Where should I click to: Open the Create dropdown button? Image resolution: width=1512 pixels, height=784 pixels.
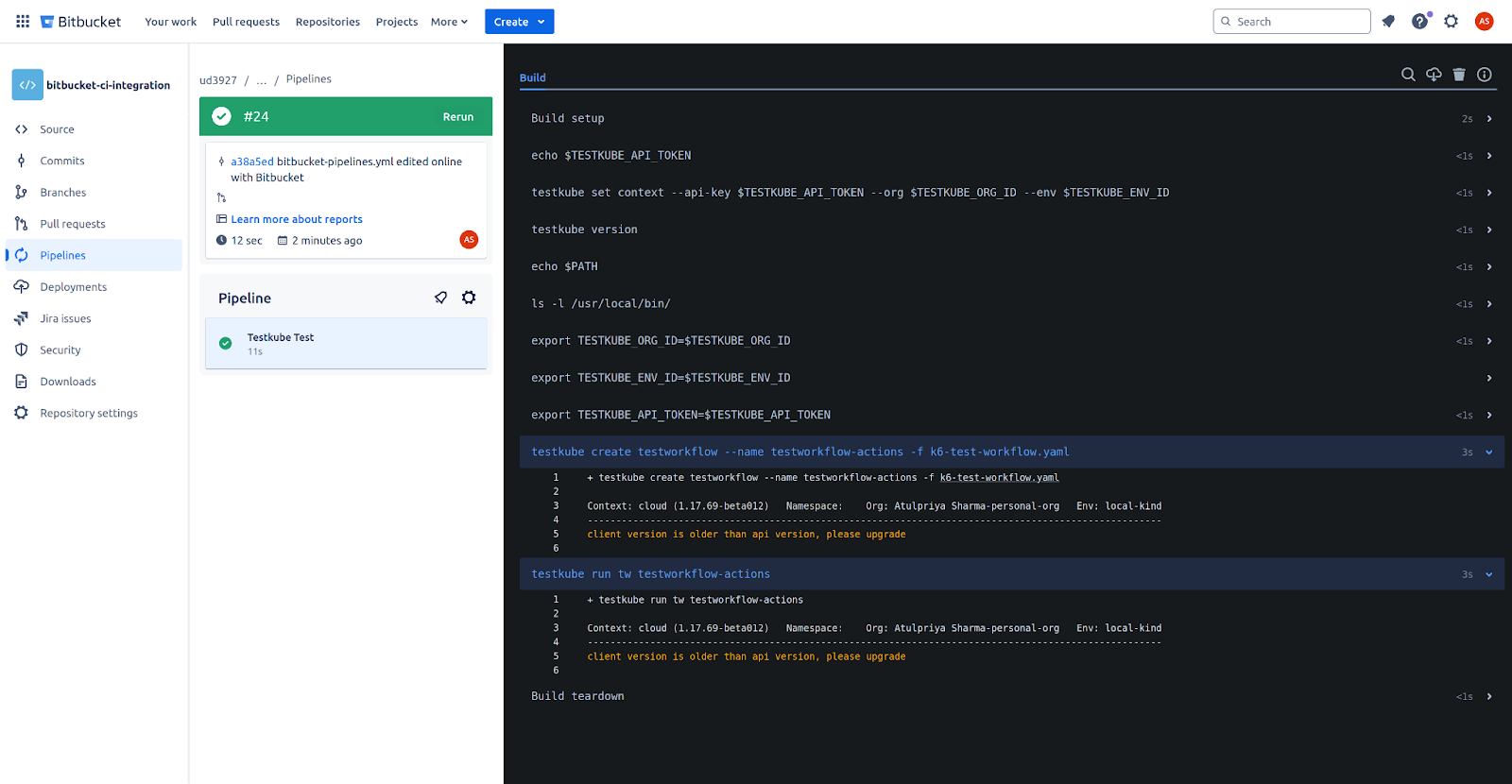click(519, 22)
